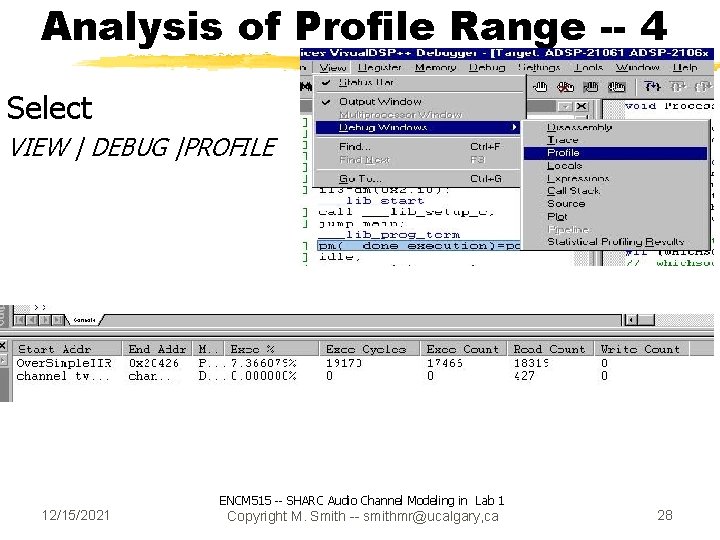Screen dimensions: 720x540
Task: Click the Exec Cycles column header
Action: tap(369, 349)
